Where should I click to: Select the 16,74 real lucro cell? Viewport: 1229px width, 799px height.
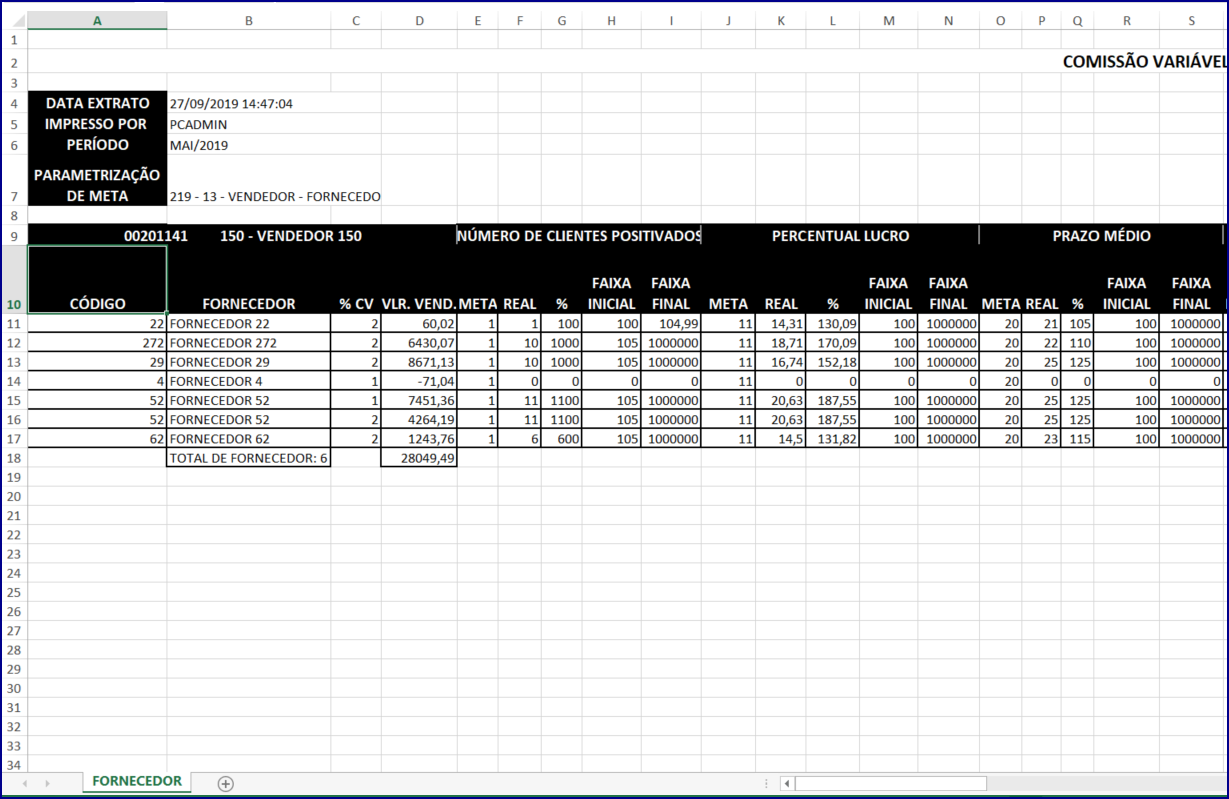pyautogui.click(x=781, y=362)
